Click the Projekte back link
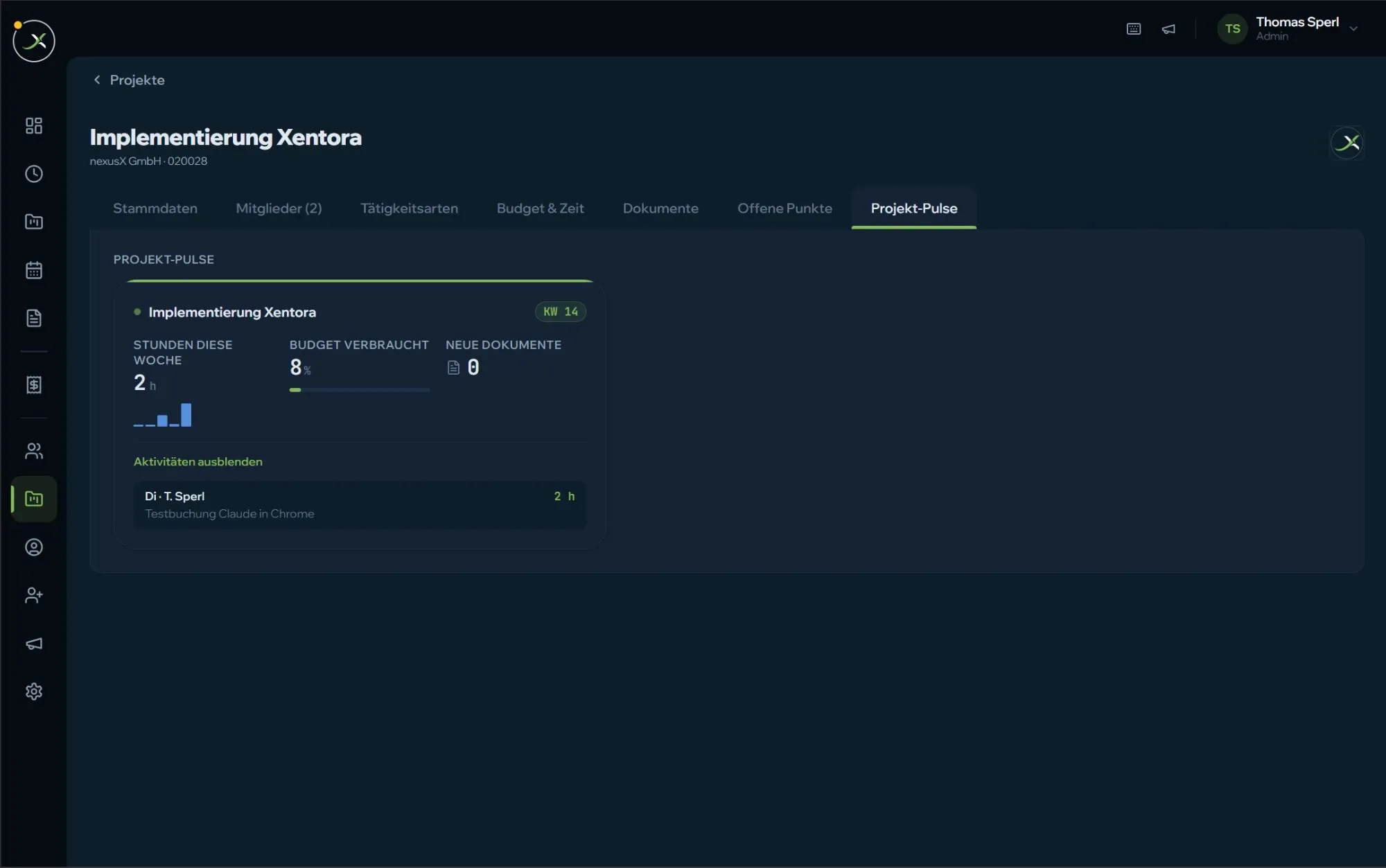 [x=137, y=80]
